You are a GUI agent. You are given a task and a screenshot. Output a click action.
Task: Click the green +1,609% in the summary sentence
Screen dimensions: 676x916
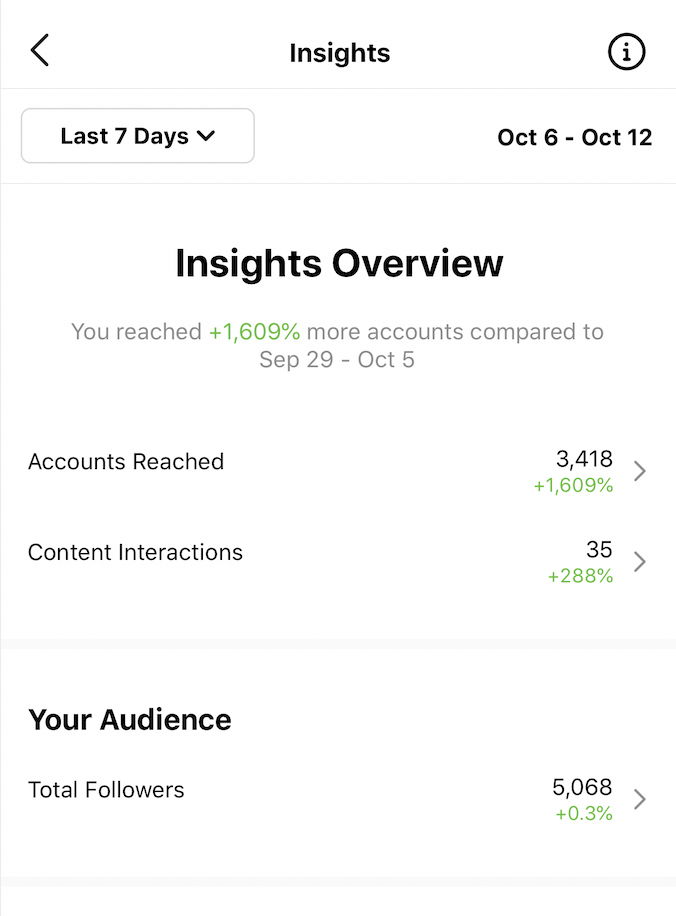254,332
